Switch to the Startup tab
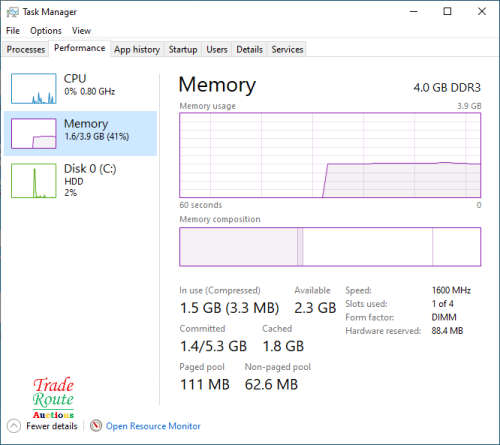500x445 pixels. (x=183, y=49)
